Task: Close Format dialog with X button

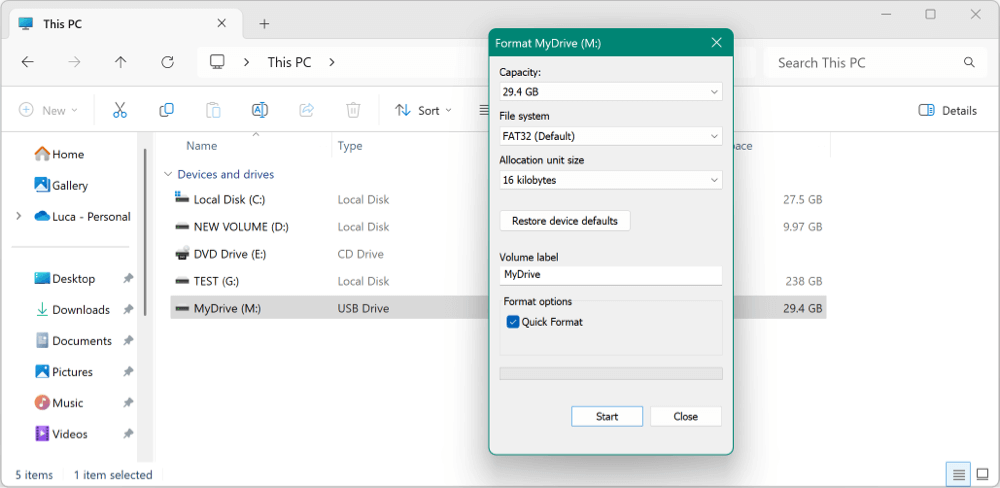Action: 717,43
